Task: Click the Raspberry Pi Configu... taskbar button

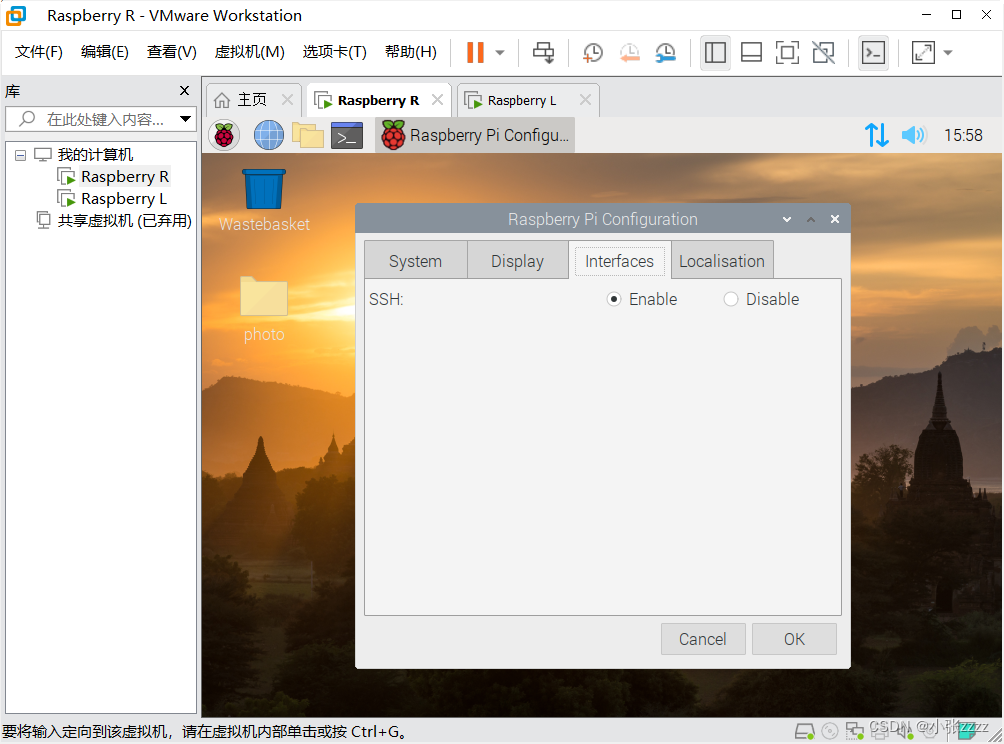Action: (x=475, y=135)
